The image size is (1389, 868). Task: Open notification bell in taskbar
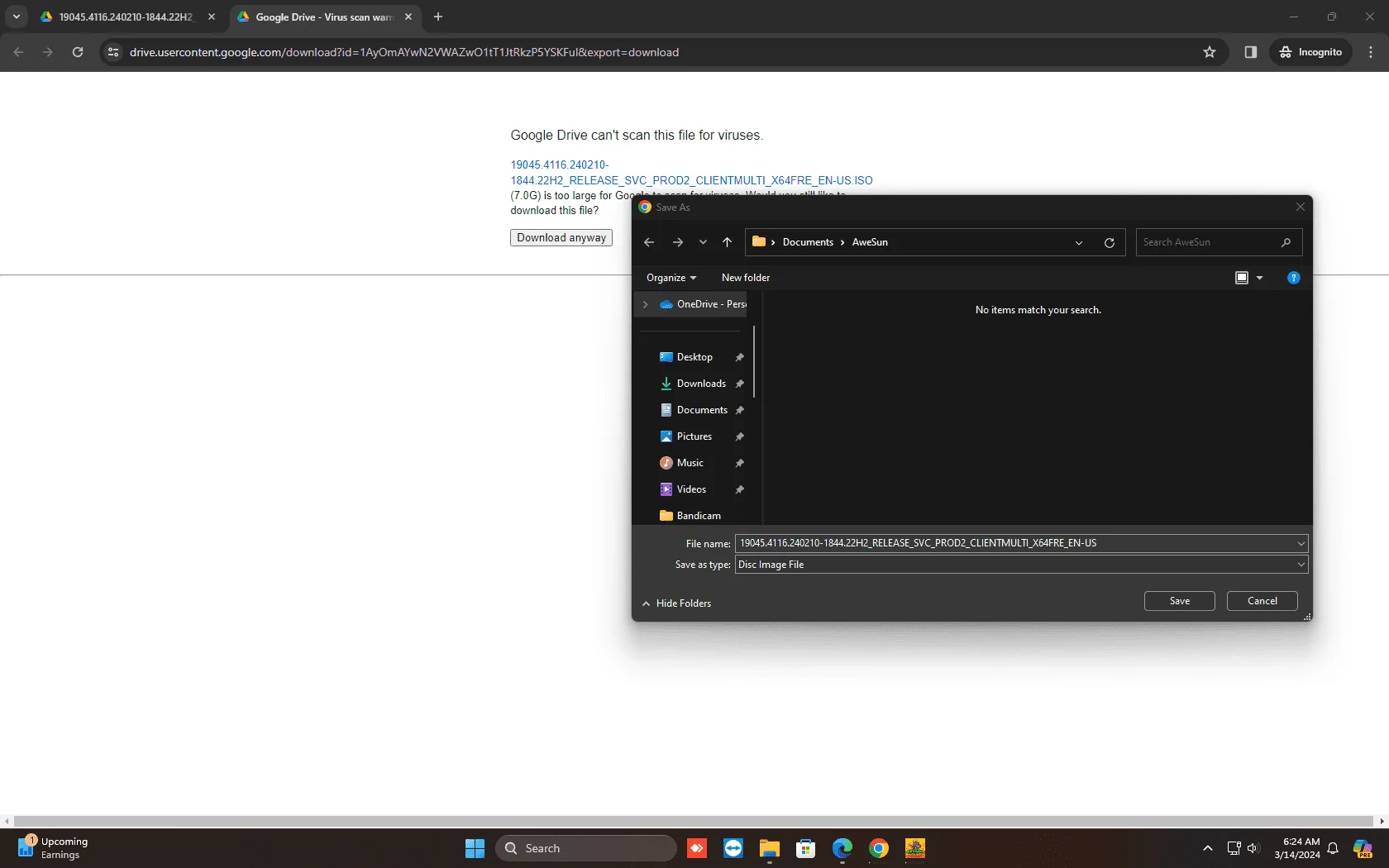click(x=1333, y=848)
